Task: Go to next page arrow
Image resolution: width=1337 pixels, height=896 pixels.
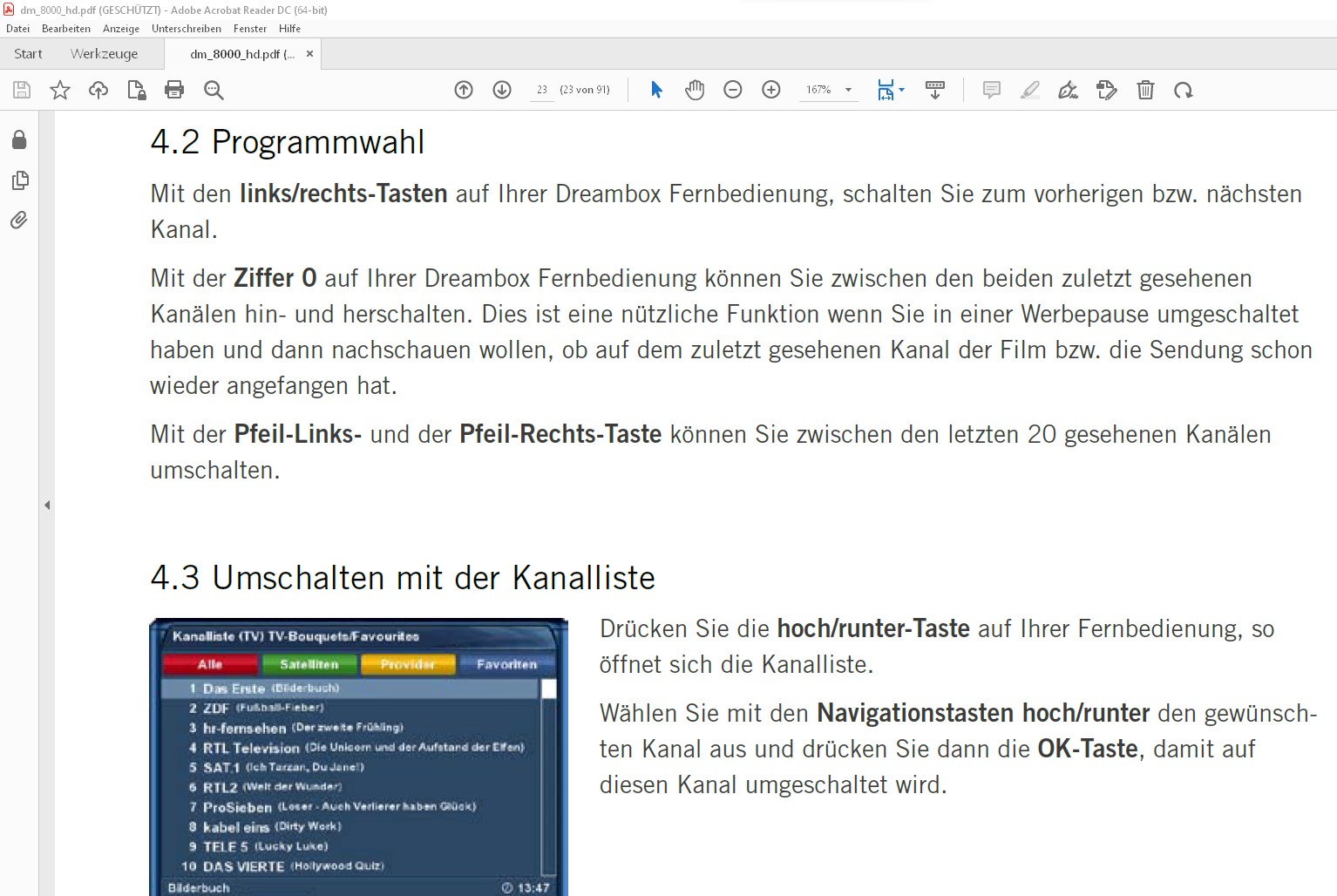Action: [x=502, y=90]
